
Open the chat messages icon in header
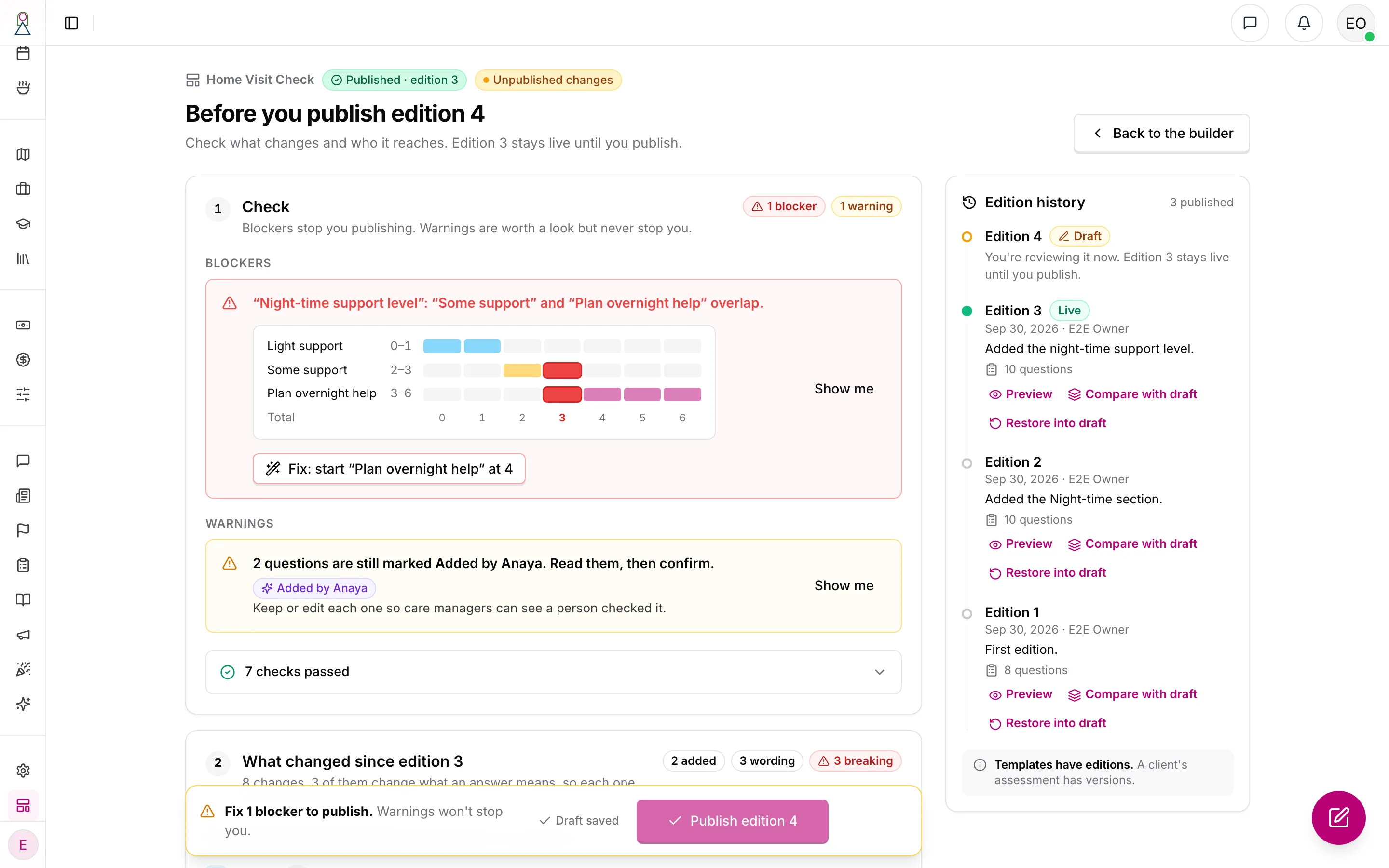1250,23
